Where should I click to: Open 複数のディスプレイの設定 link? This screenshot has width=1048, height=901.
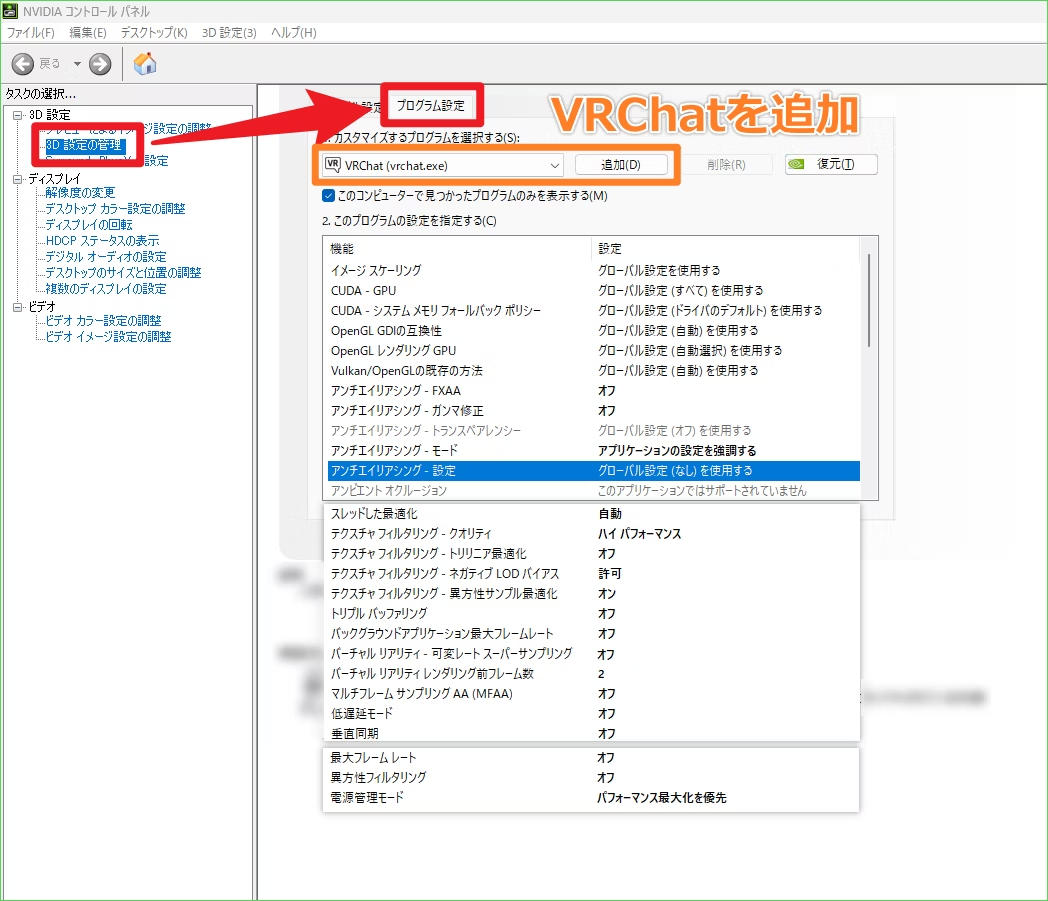(x=106, y=289)
